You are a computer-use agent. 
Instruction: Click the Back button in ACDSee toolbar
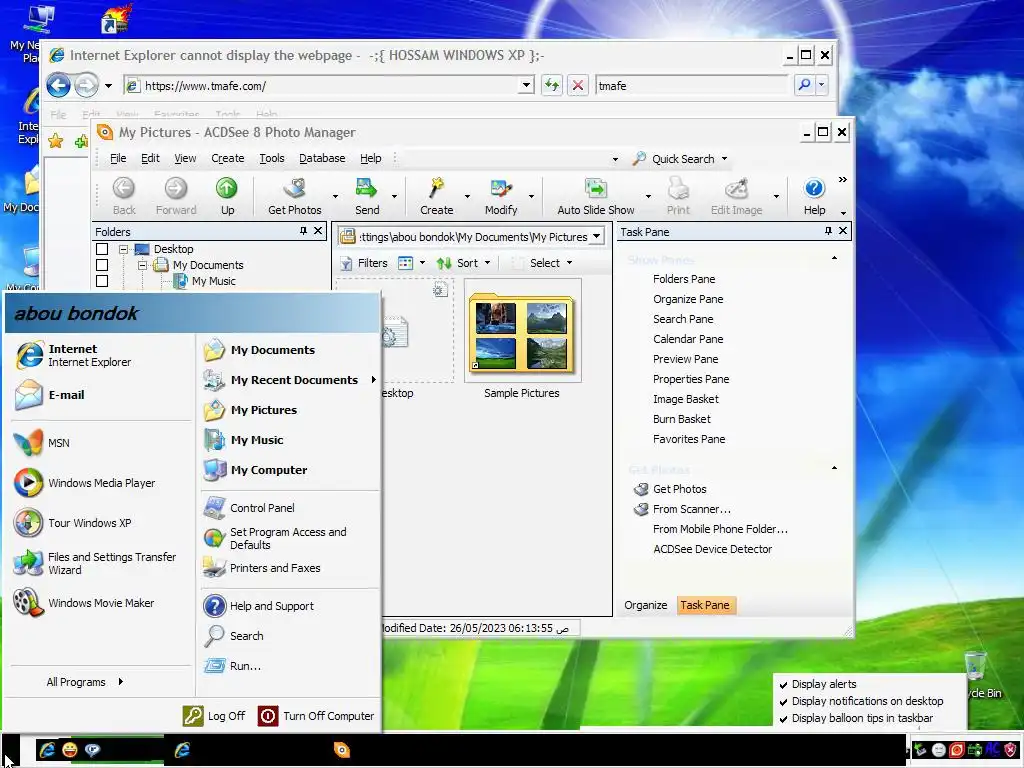[123, 196]
